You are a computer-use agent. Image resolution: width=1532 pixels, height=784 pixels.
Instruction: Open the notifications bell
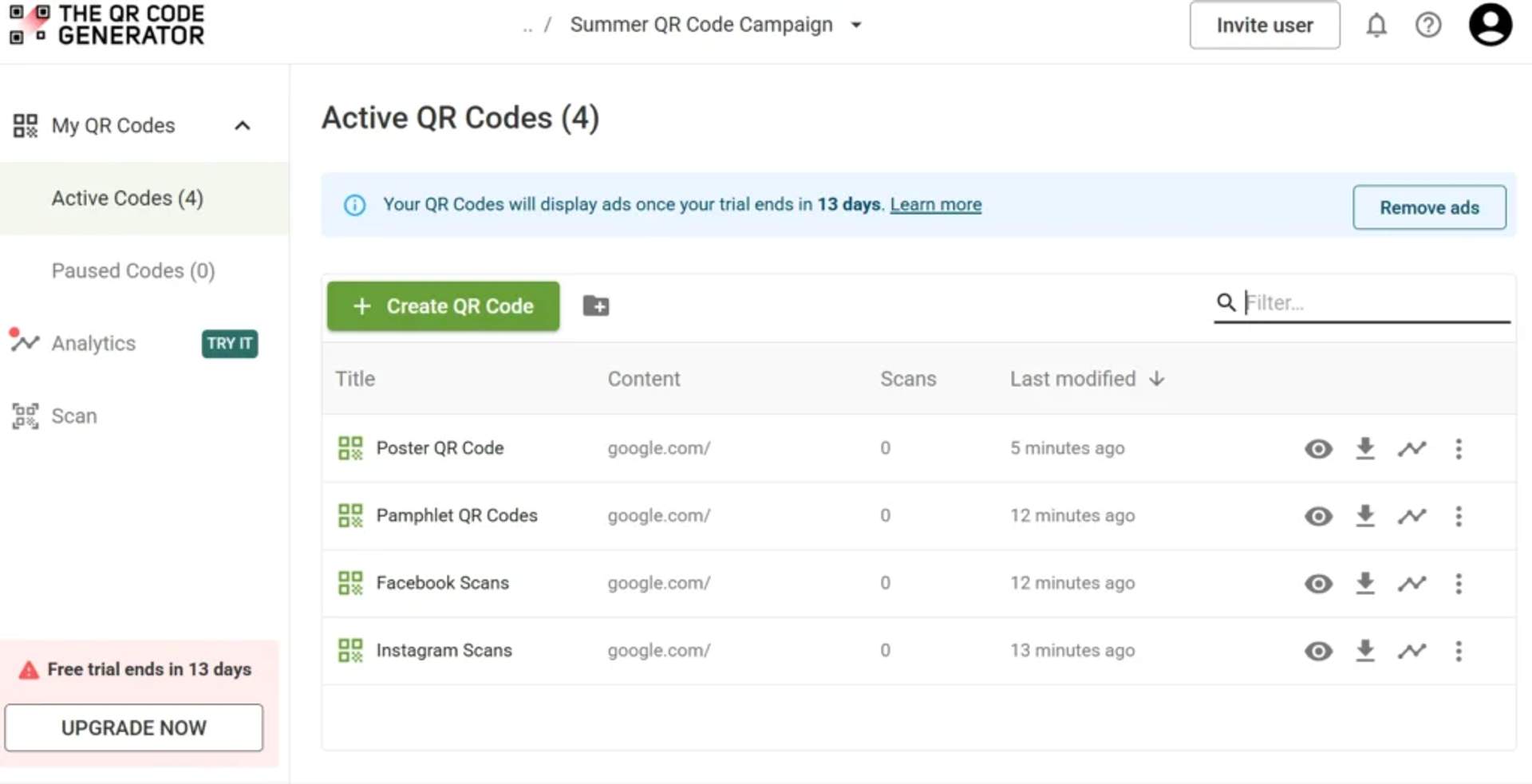tap(1376, 26)
